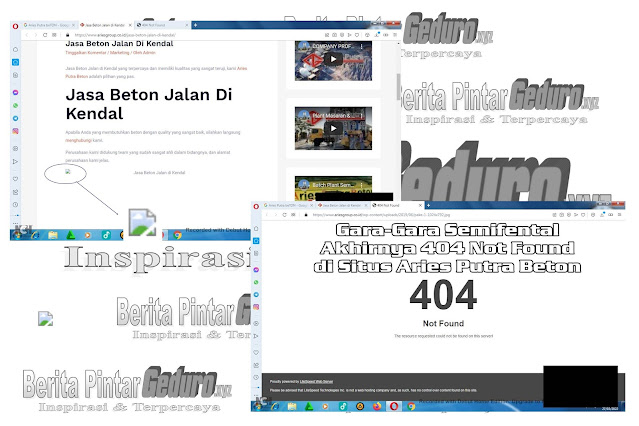Go back in the 404 window
The image size is (639, 426).
[267, 215]
